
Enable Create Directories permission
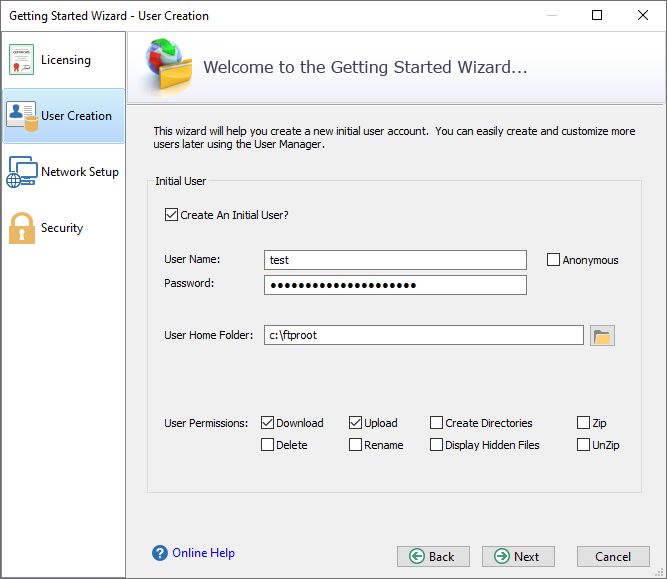436,422
